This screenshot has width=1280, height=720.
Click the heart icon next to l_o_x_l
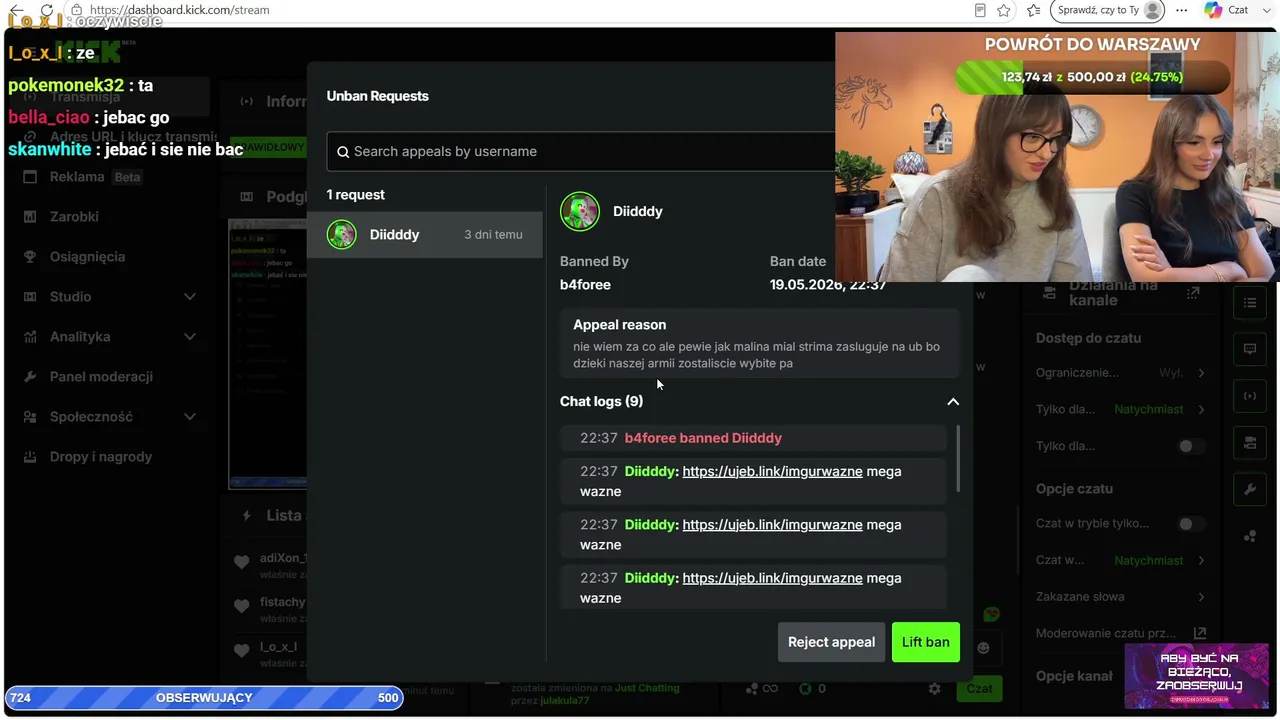point(241,651)
